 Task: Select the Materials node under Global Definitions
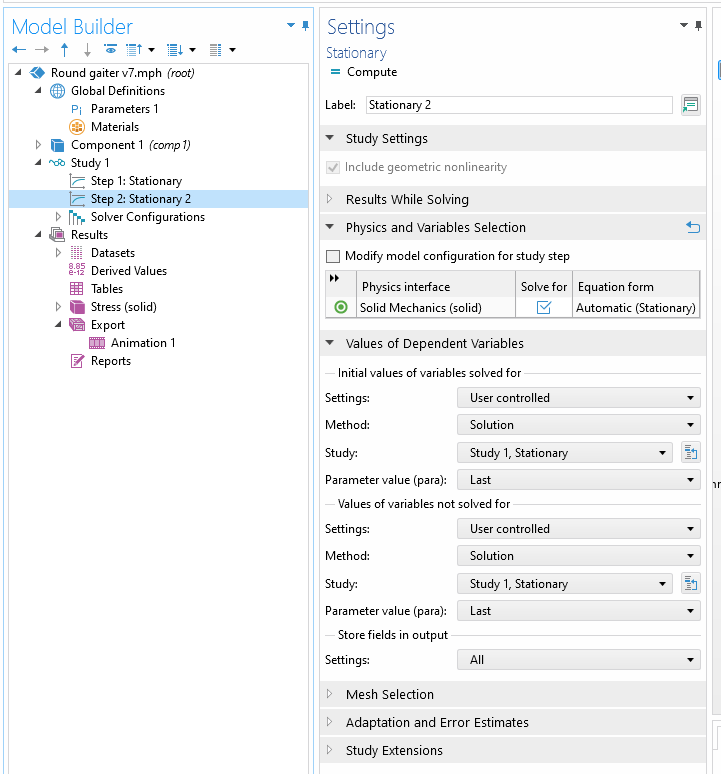114,127
